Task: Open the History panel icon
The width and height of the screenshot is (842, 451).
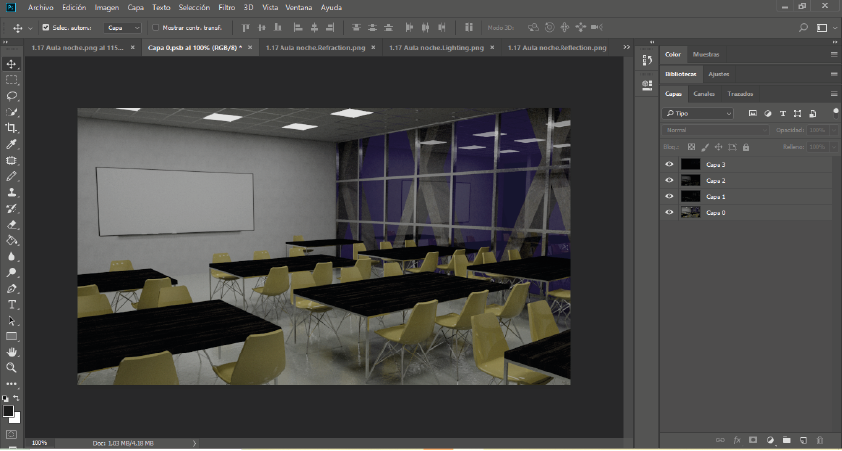Action: pyautogui.click(x=647, y=61)
